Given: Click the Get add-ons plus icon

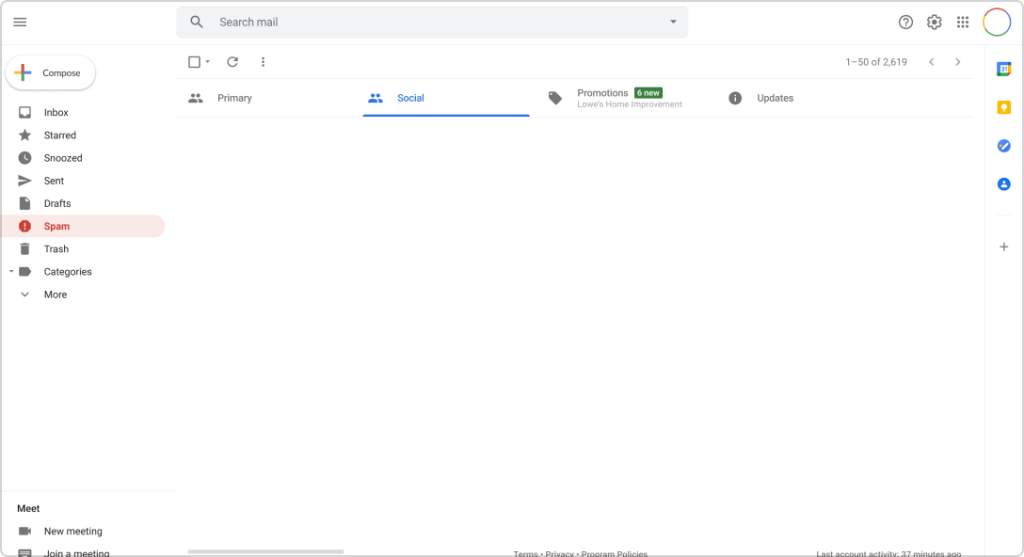Looking at the screenshot, I should point(1004,247).
